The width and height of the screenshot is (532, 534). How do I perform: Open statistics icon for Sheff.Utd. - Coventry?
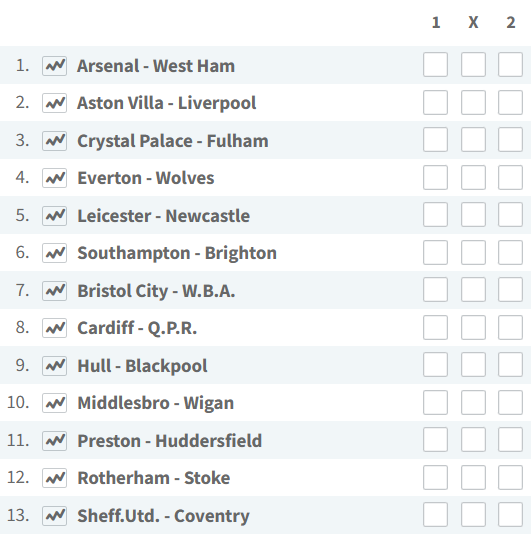(x=54, y=515)
